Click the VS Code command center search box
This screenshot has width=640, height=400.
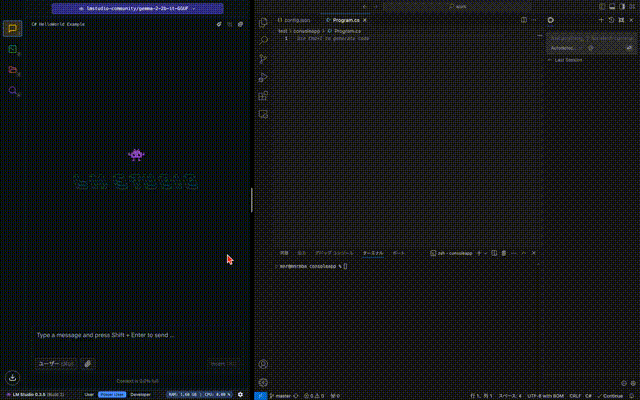coord(458,7)
